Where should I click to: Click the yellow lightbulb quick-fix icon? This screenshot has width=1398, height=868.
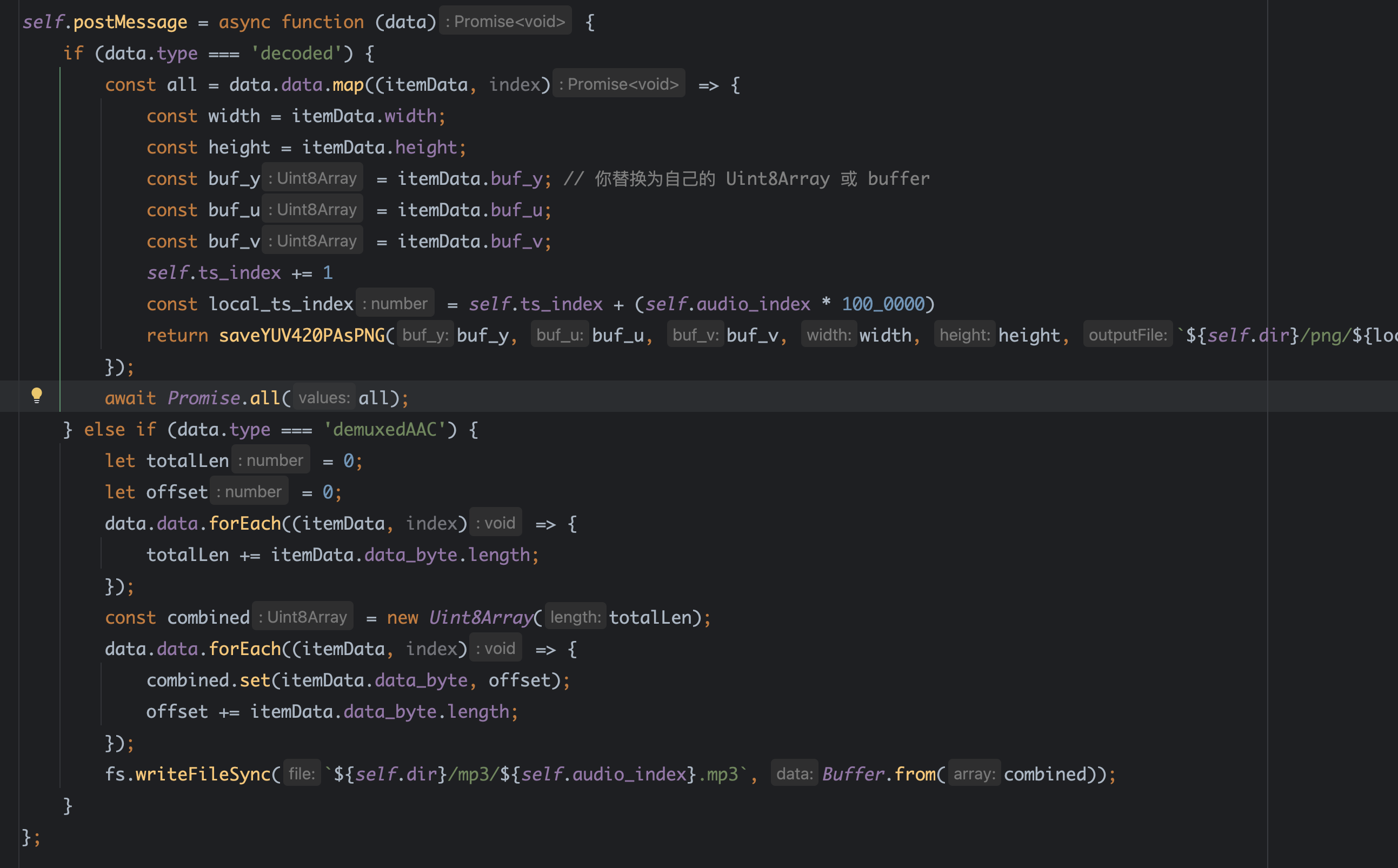tap(36, 395)
